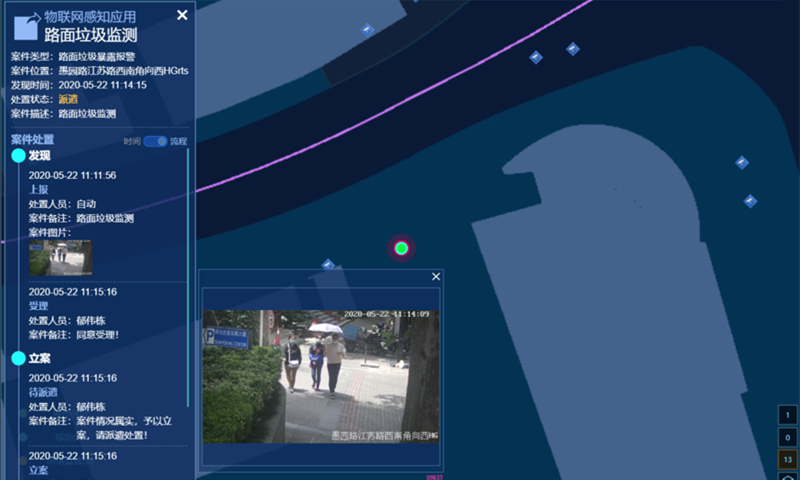Click the lowest diamond marker on the right
The image size is (800, 480).
click(750, 201)
